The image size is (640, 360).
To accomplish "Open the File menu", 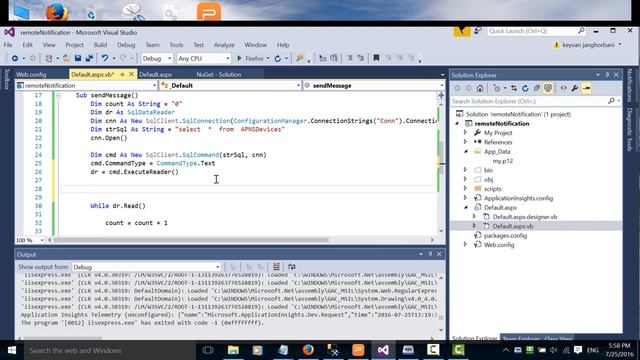I will pyautogui.click(x=8, y=45).
